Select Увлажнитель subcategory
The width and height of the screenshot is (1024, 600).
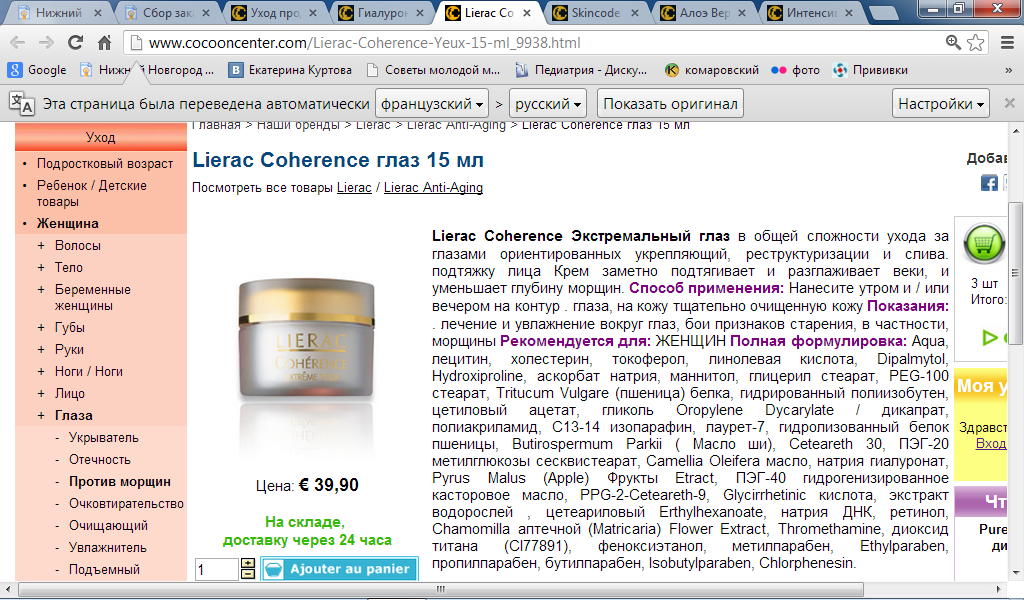pos(108,547)
